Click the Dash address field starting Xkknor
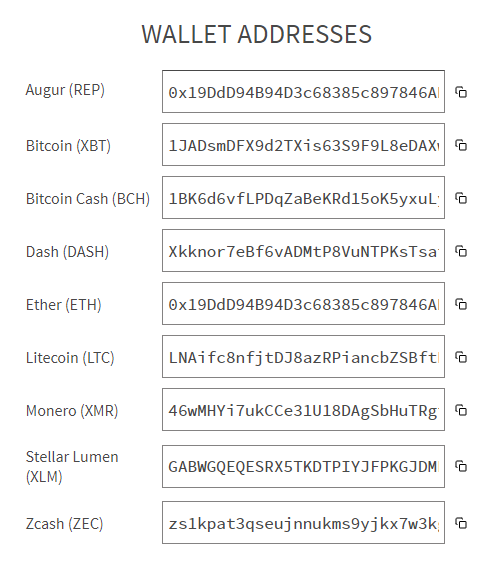This screenshot has width=480, height=566. (303, 251)
